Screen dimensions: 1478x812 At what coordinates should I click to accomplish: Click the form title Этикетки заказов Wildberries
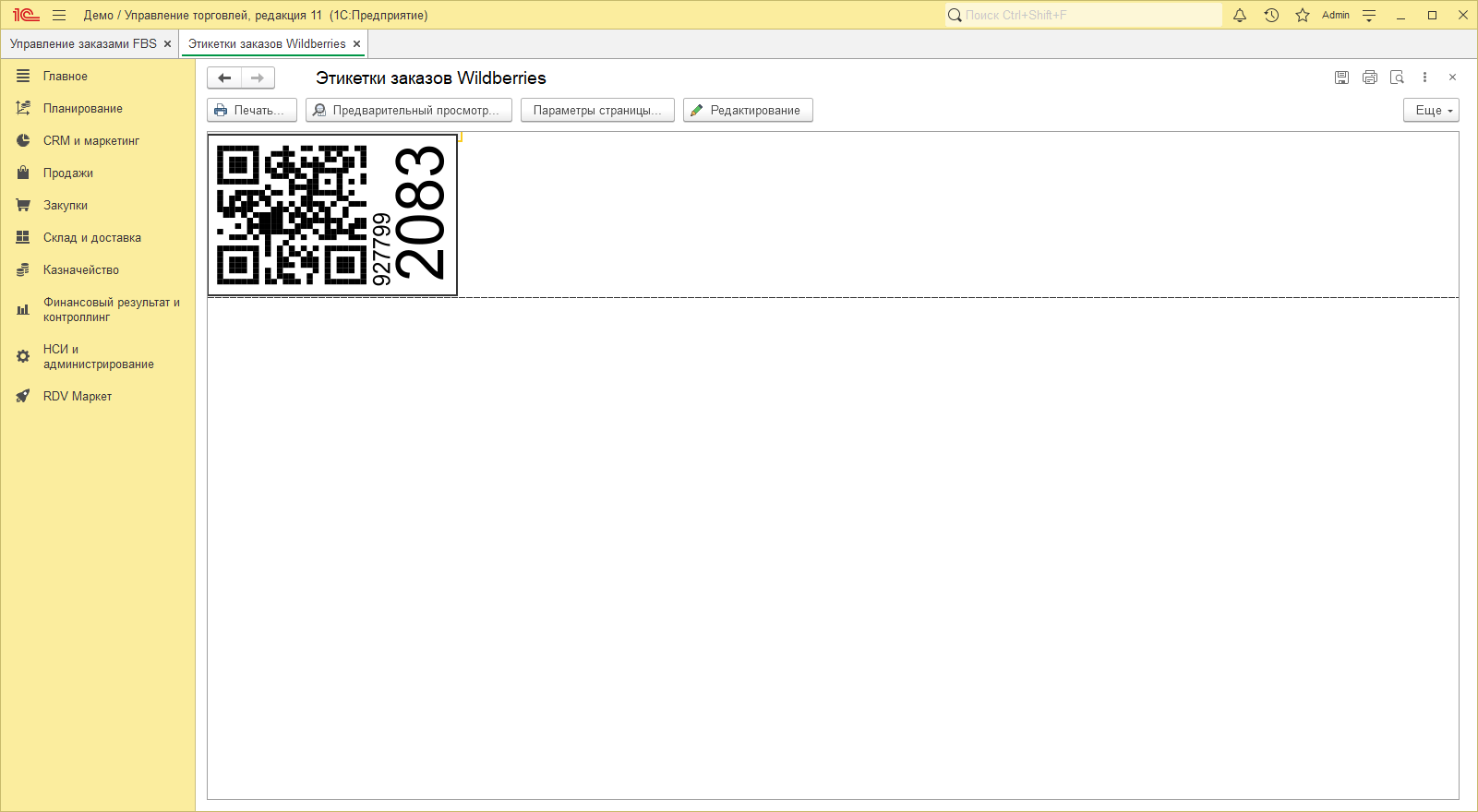431,78
